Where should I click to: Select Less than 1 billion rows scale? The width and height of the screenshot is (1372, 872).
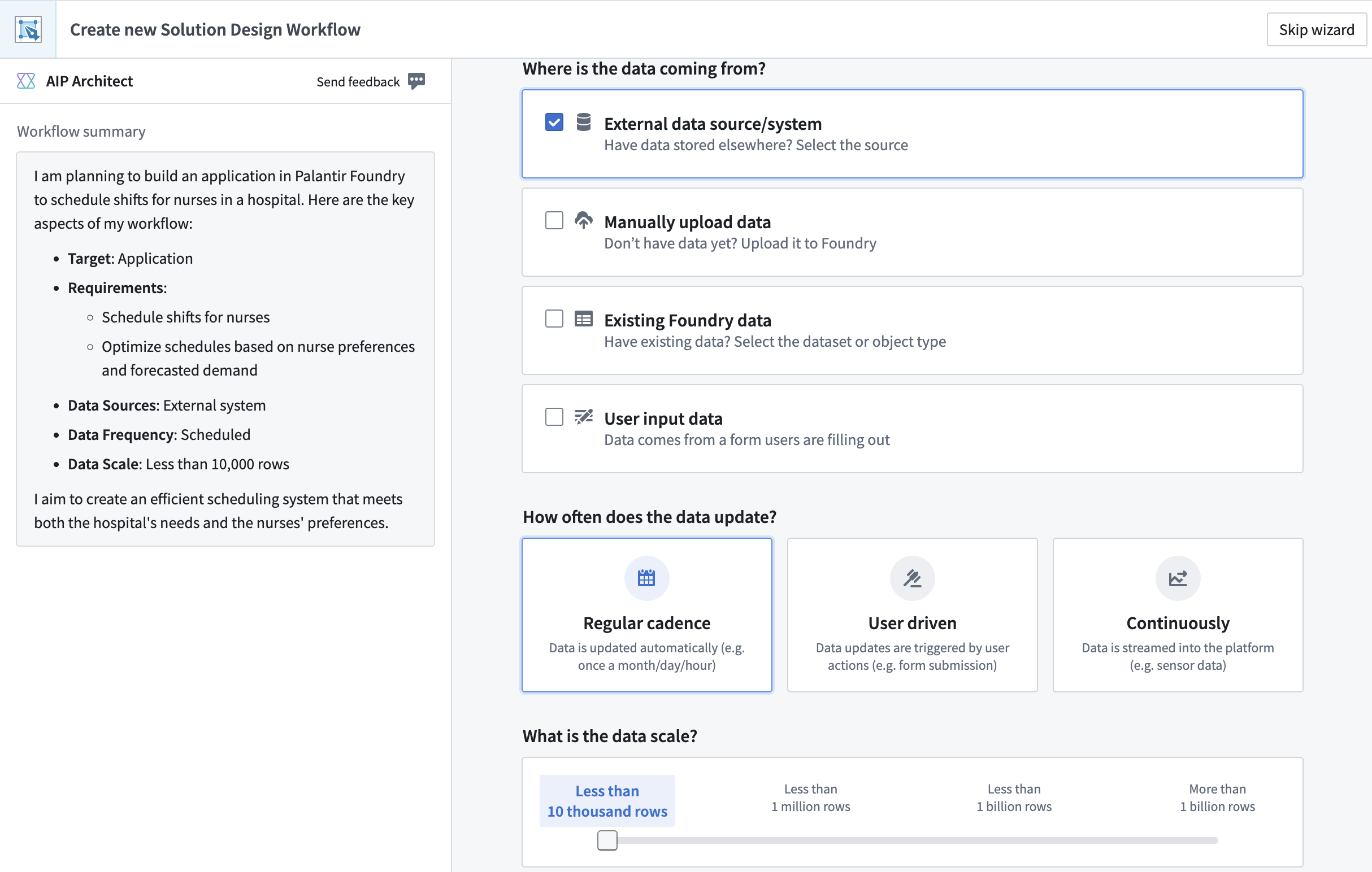click(1014, 797)
